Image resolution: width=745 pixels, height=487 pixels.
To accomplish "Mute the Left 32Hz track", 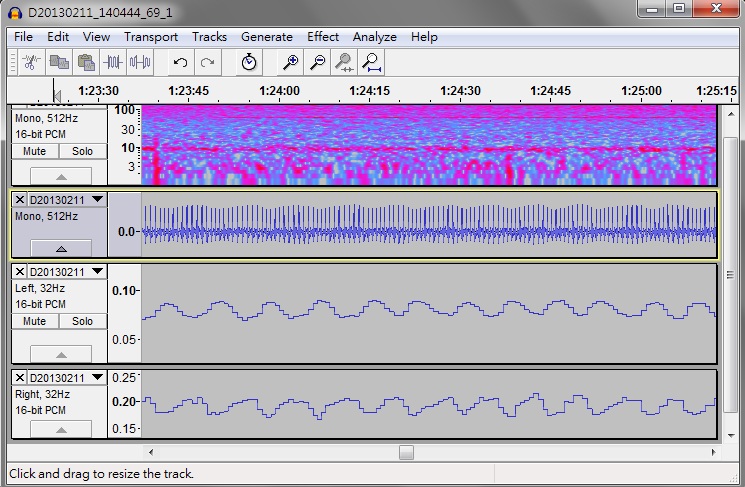I will [x=35, y=321].
